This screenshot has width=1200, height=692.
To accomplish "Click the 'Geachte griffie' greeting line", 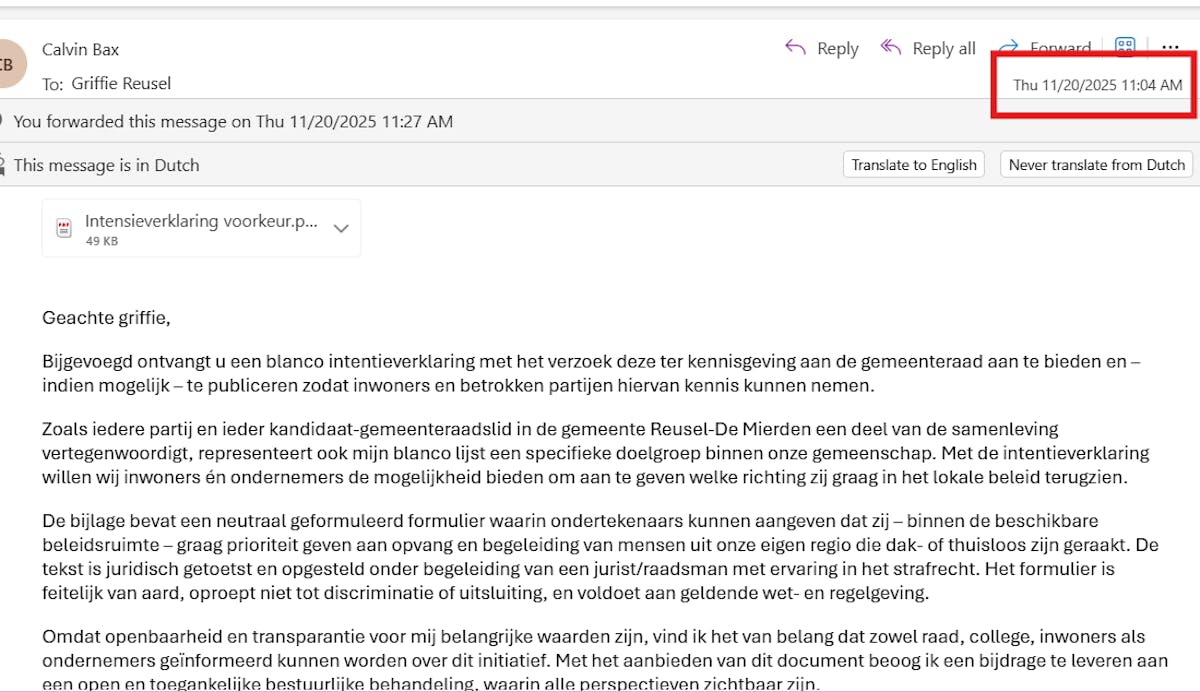I will pyautogui.click(x=107, y=318).
